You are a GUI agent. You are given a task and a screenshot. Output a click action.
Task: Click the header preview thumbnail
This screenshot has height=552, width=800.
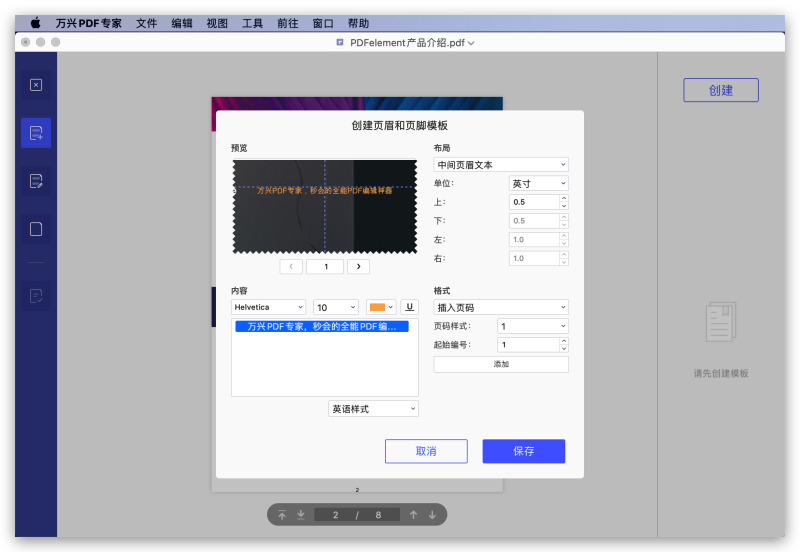point(325,207)
